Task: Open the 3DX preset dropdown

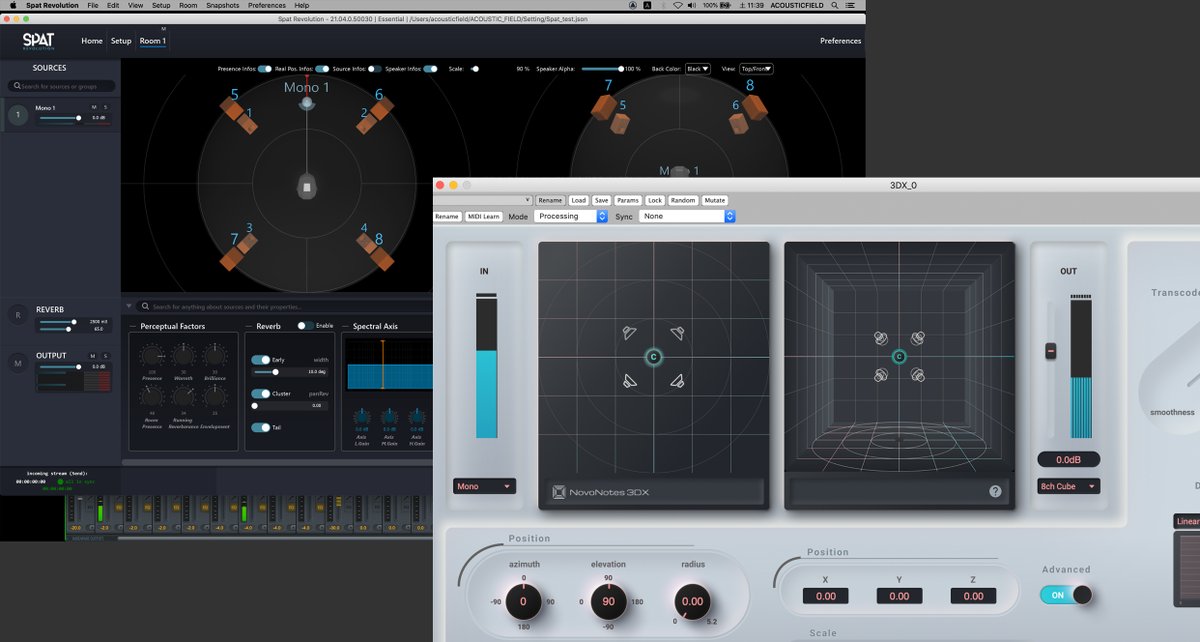Action: (x=484, y=200)
